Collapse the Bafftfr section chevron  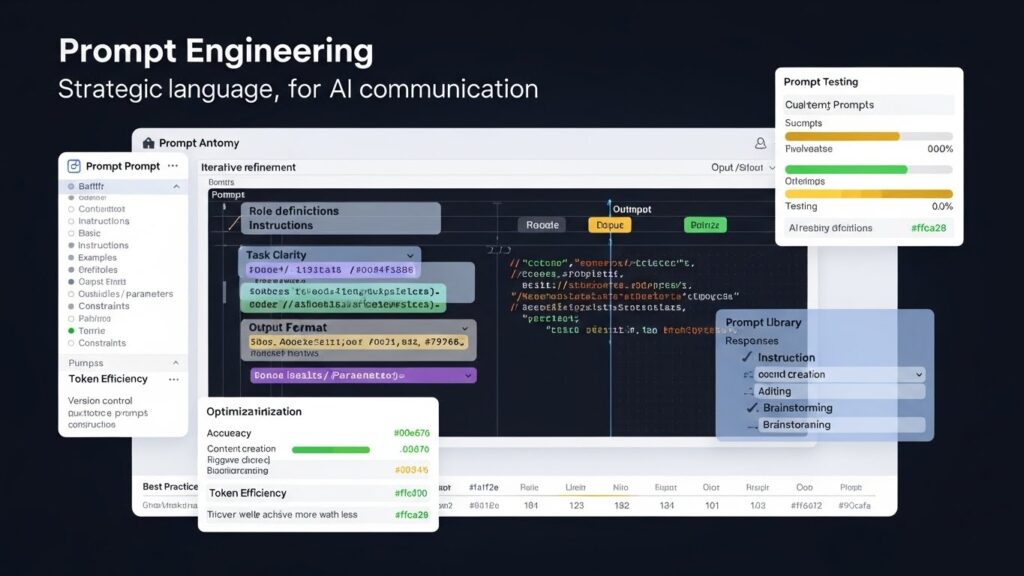(177, 187)
